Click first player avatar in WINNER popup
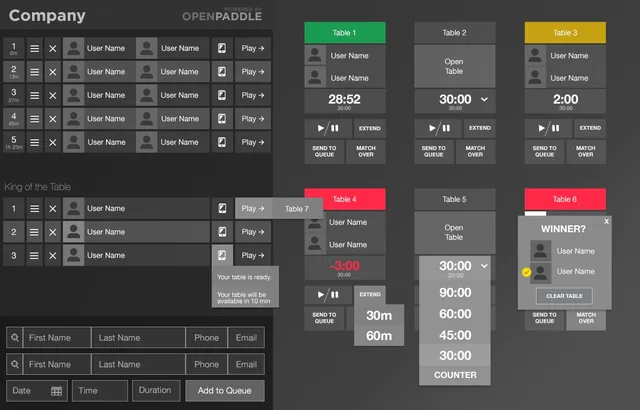This screenshot has height=410, width=640. (x=540, y=250)
